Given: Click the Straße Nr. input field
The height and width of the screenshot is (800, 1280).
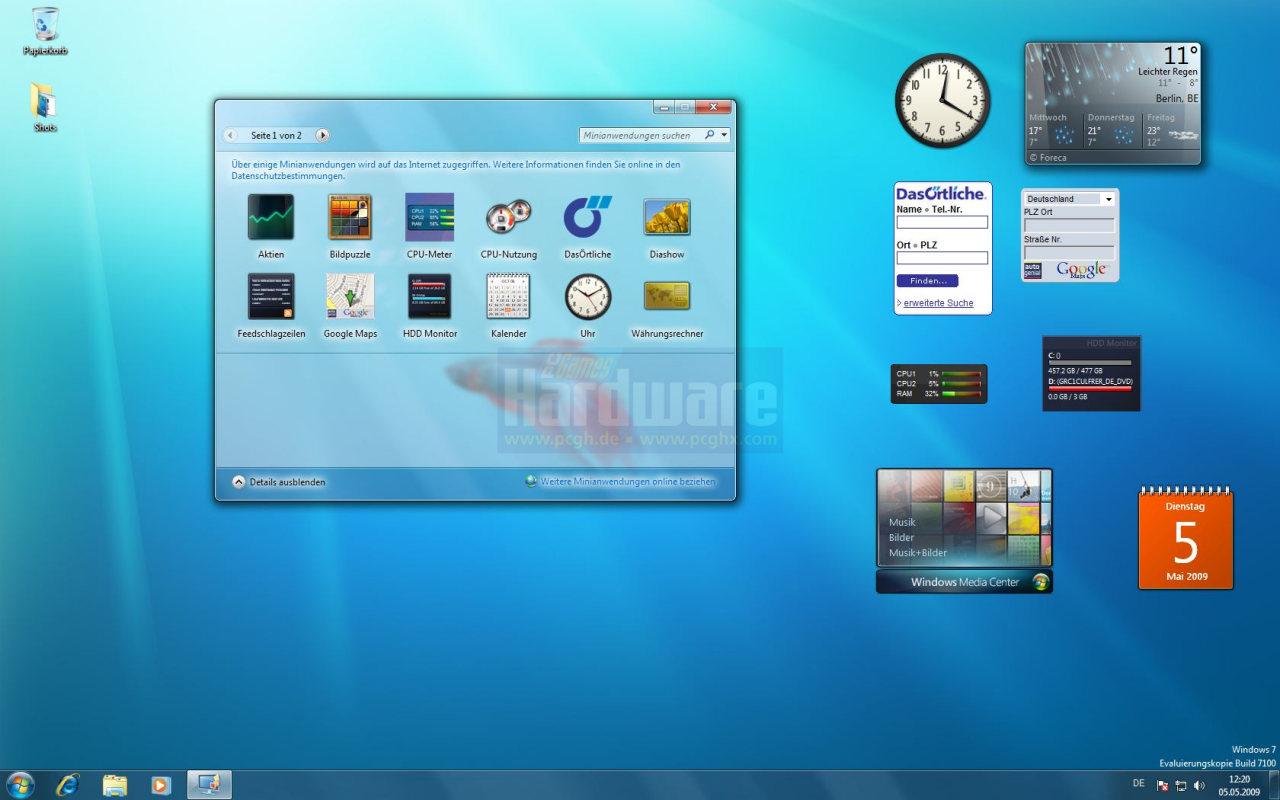Looking at the screenshot, I should click(1069, 253).
